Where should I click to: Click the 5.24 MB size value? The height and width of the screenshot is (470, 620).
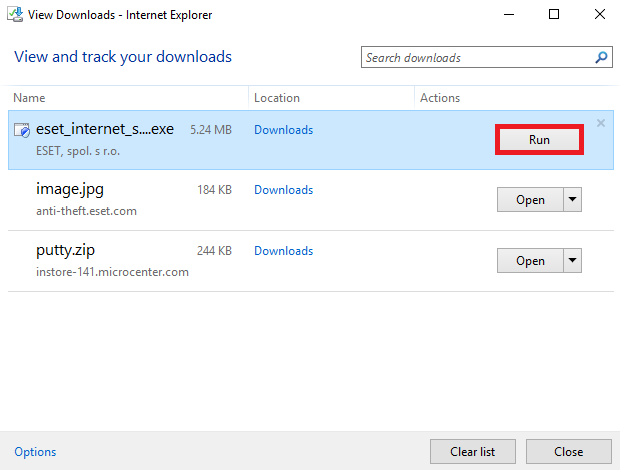(x=211, y=130)
